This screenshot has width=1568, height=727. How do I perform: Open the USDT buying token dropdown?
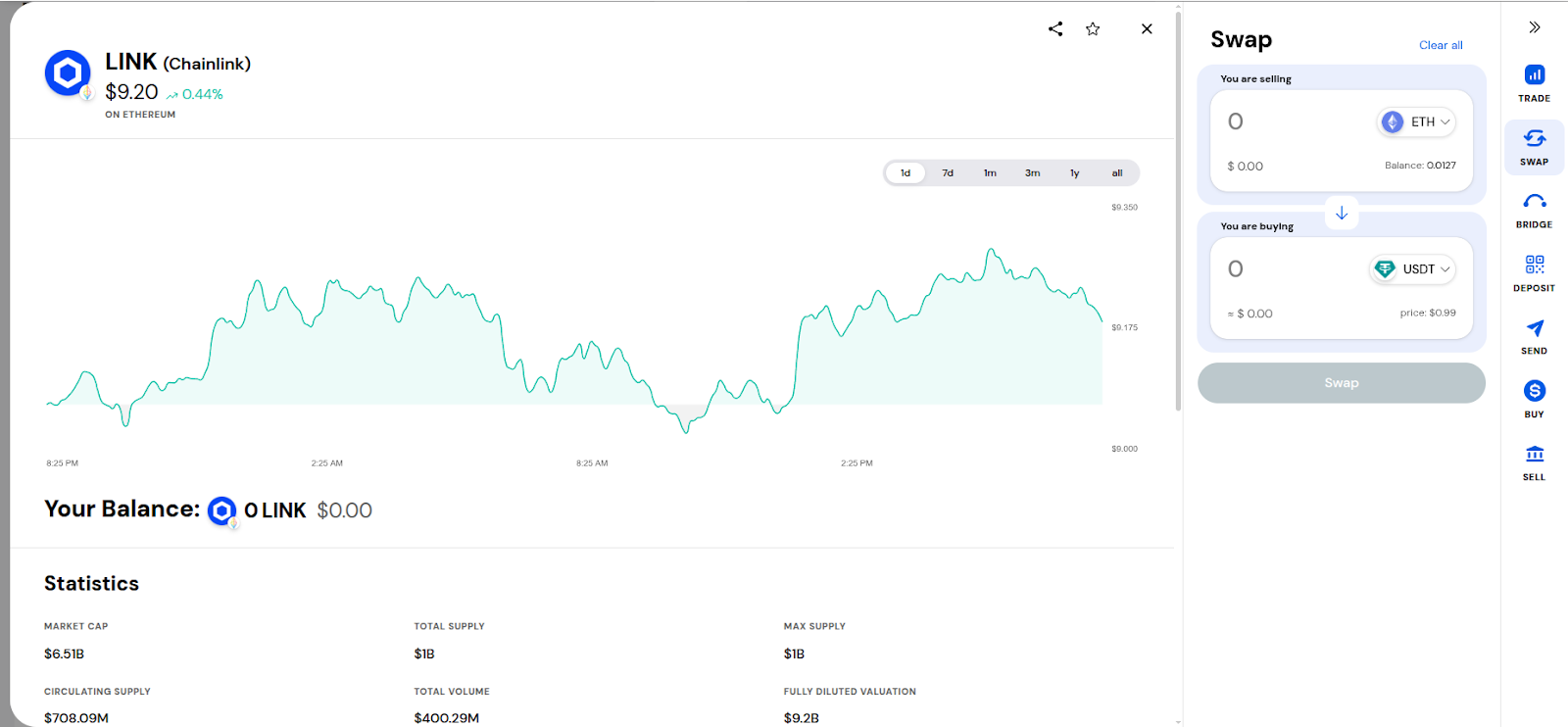pos(1412,269)
